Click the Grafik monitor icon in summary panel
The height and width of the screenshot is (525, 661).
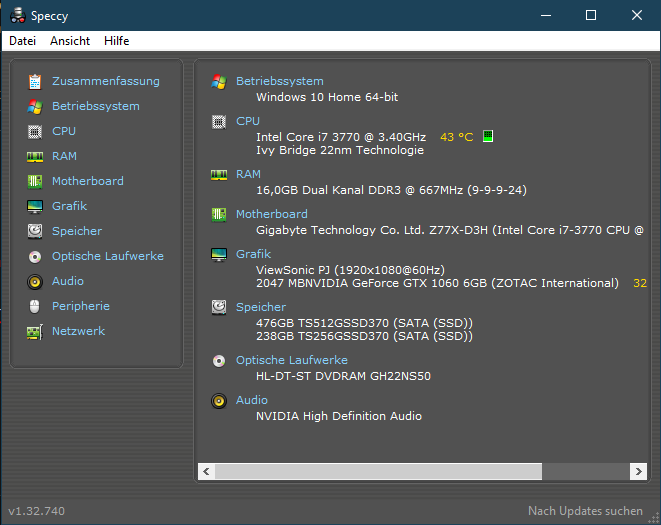[x=219, y=255]
